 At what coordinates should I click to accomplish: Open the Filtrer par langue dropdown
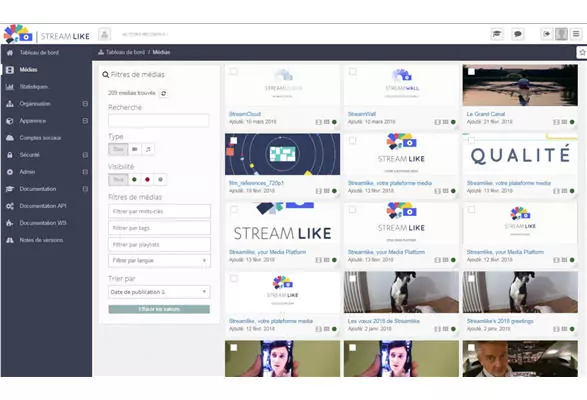tap(159, 260)
